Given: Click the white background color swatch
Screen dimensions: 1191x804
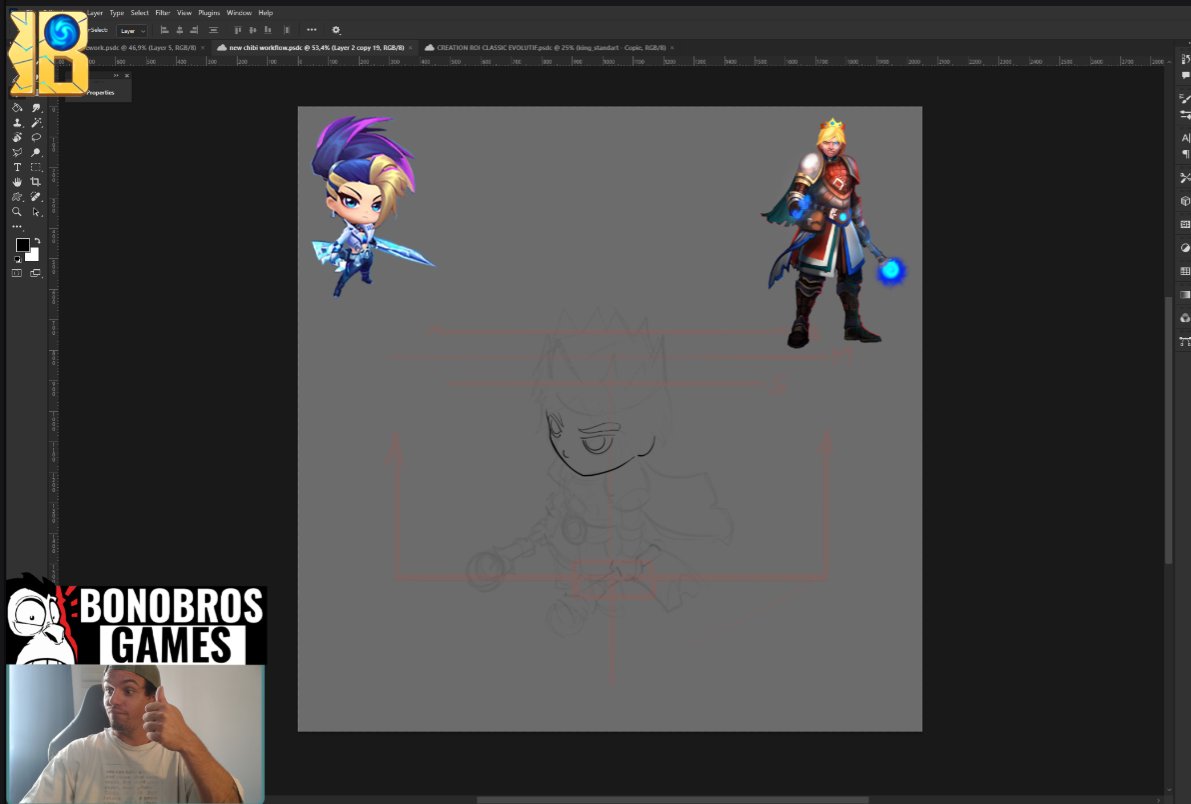Looking at the screenshot, I should 32,255.
